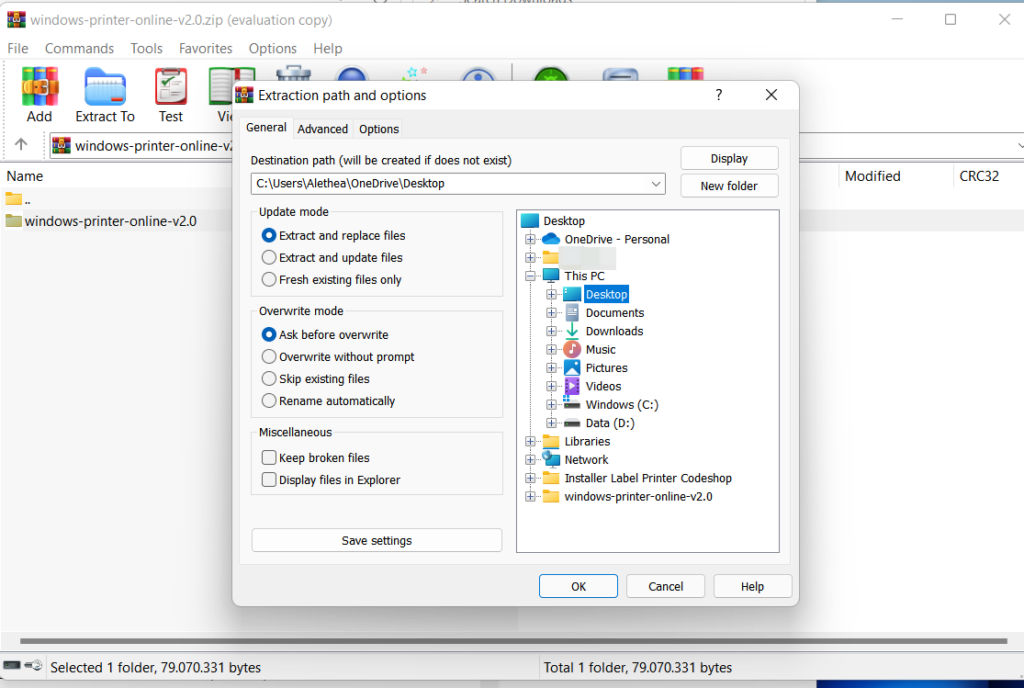Open the Help menu in the menu bar
Viewport: 1024px width, 688px height.
pos(328,48)
